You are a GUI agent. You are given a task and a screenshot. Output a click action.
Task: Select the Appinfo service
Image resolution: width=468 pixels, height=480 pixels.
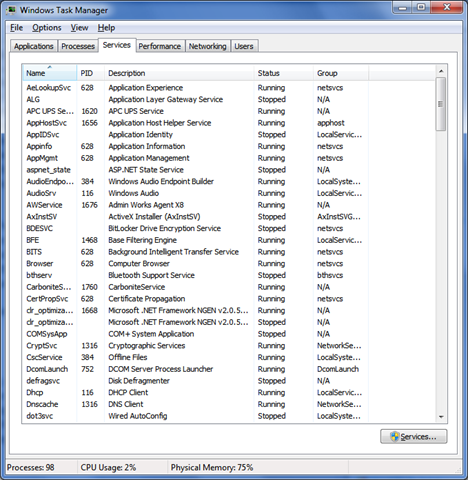click(x=39, y=146)
